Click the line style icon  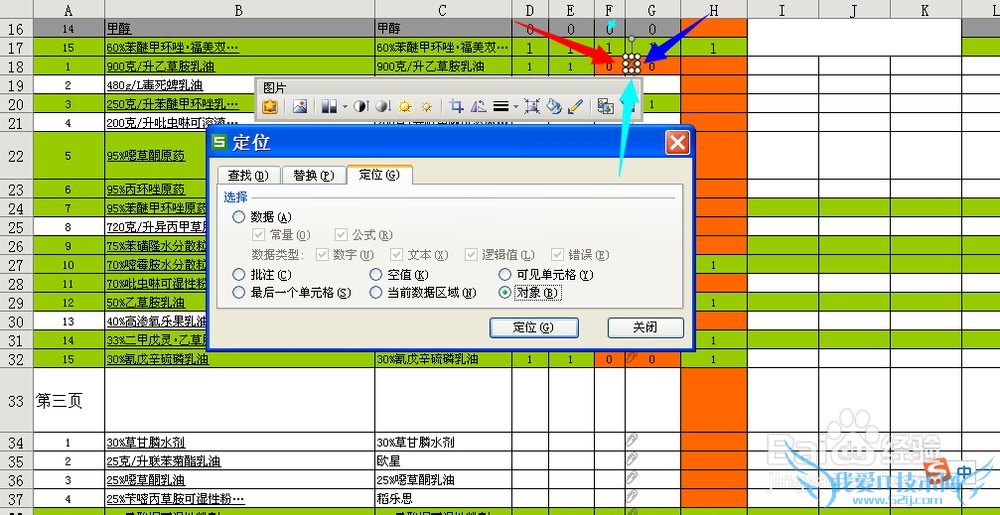click(501, 106)
